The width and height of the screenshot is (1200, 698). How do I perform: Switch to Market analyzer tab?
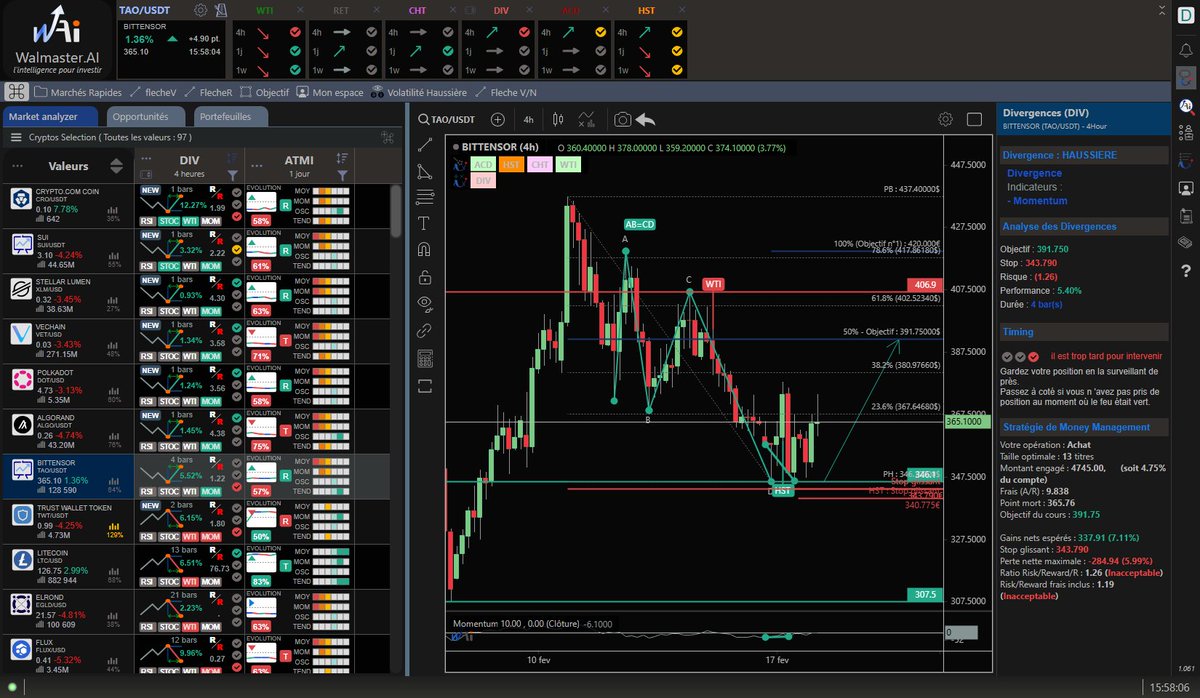pyautogui.click(x=50, y=117)
